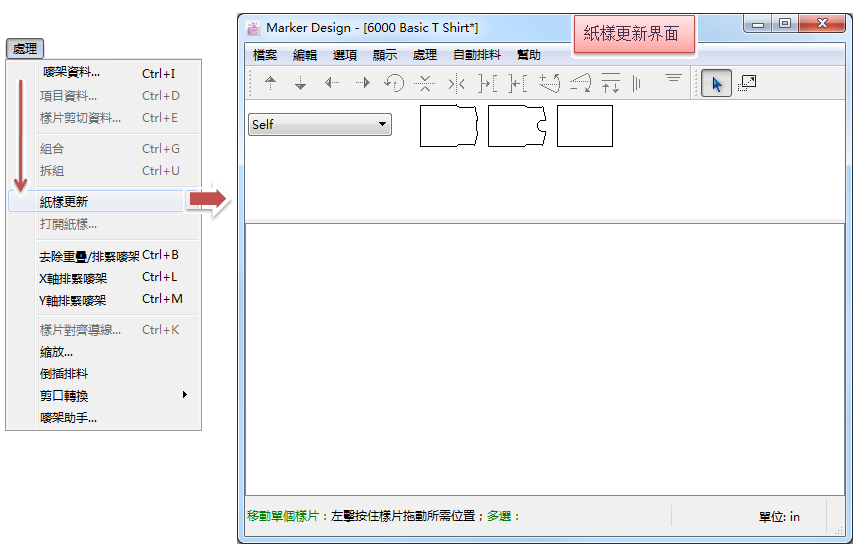Click the move piece left arrow icon

click(332, 84)
